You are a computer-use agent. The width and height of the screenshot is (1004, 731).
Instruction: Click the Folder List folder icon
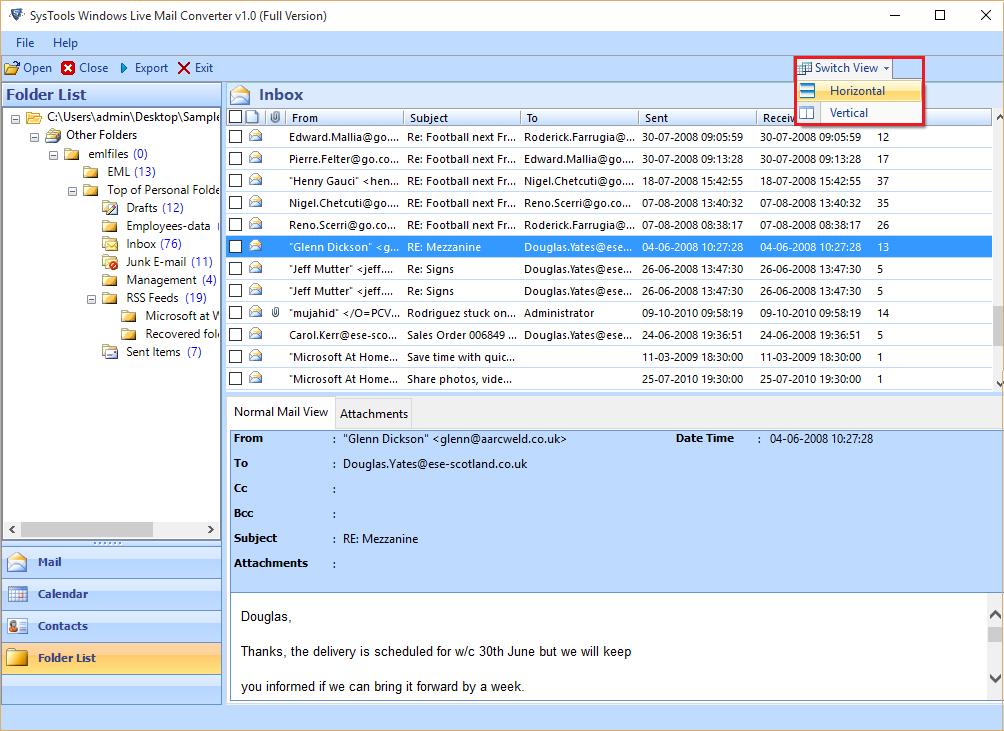coord(17,657)
